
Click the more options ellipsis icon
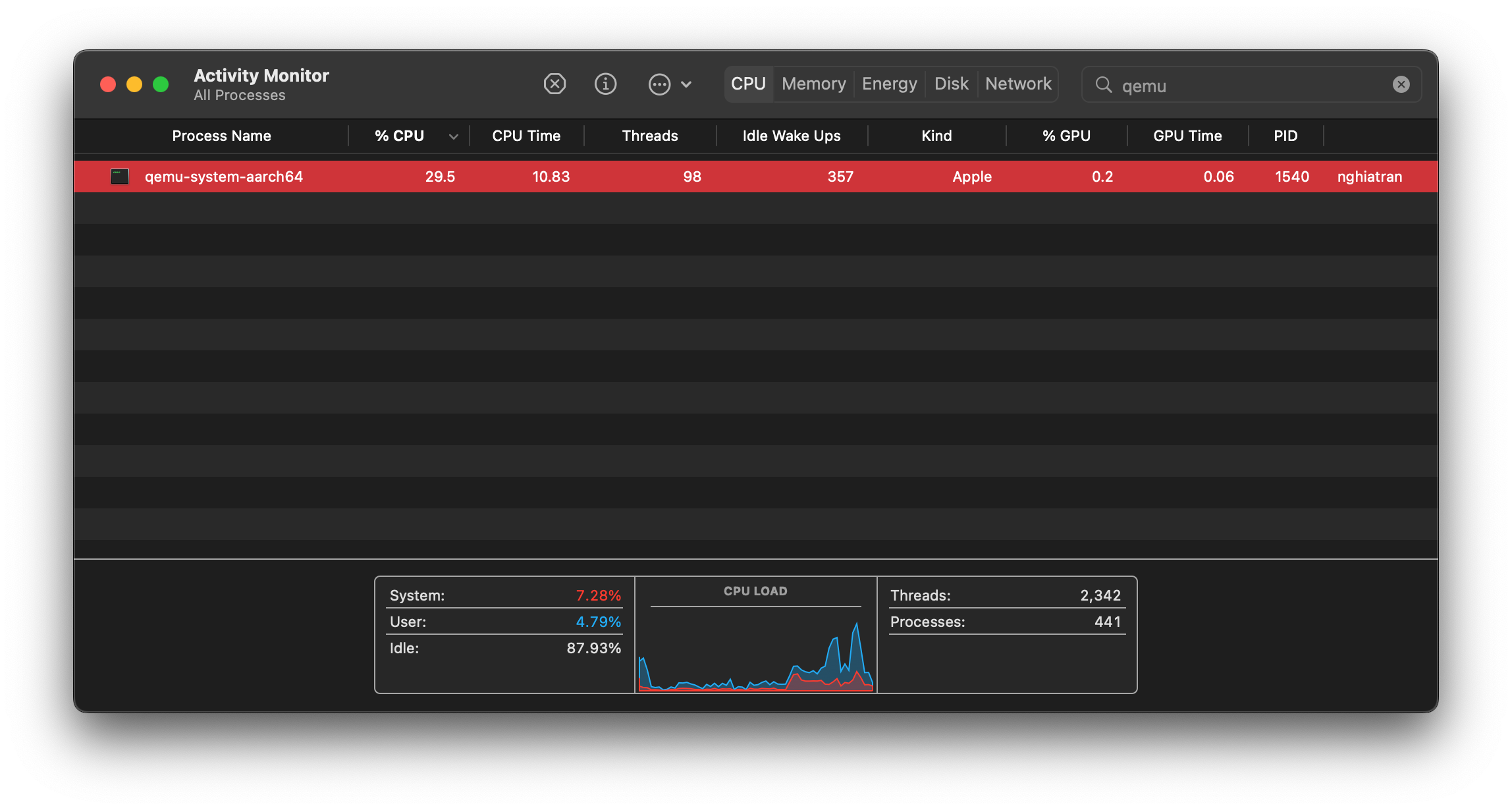coord(659,84)
